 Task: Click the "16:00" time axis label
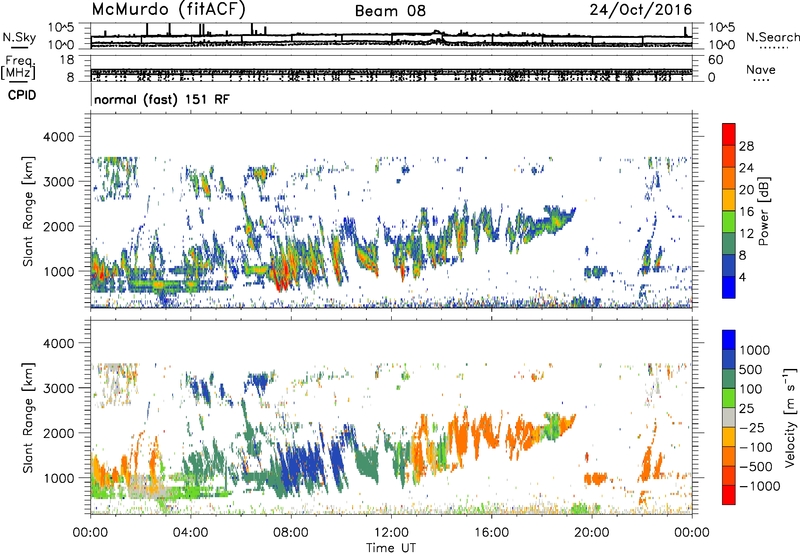491,533
